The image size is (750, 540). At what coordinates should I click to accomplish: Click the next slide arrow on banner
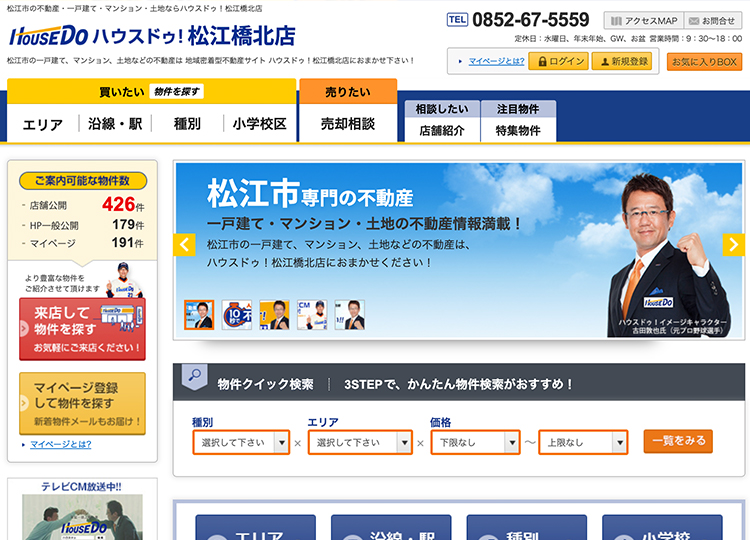click(x=733, y=245)
